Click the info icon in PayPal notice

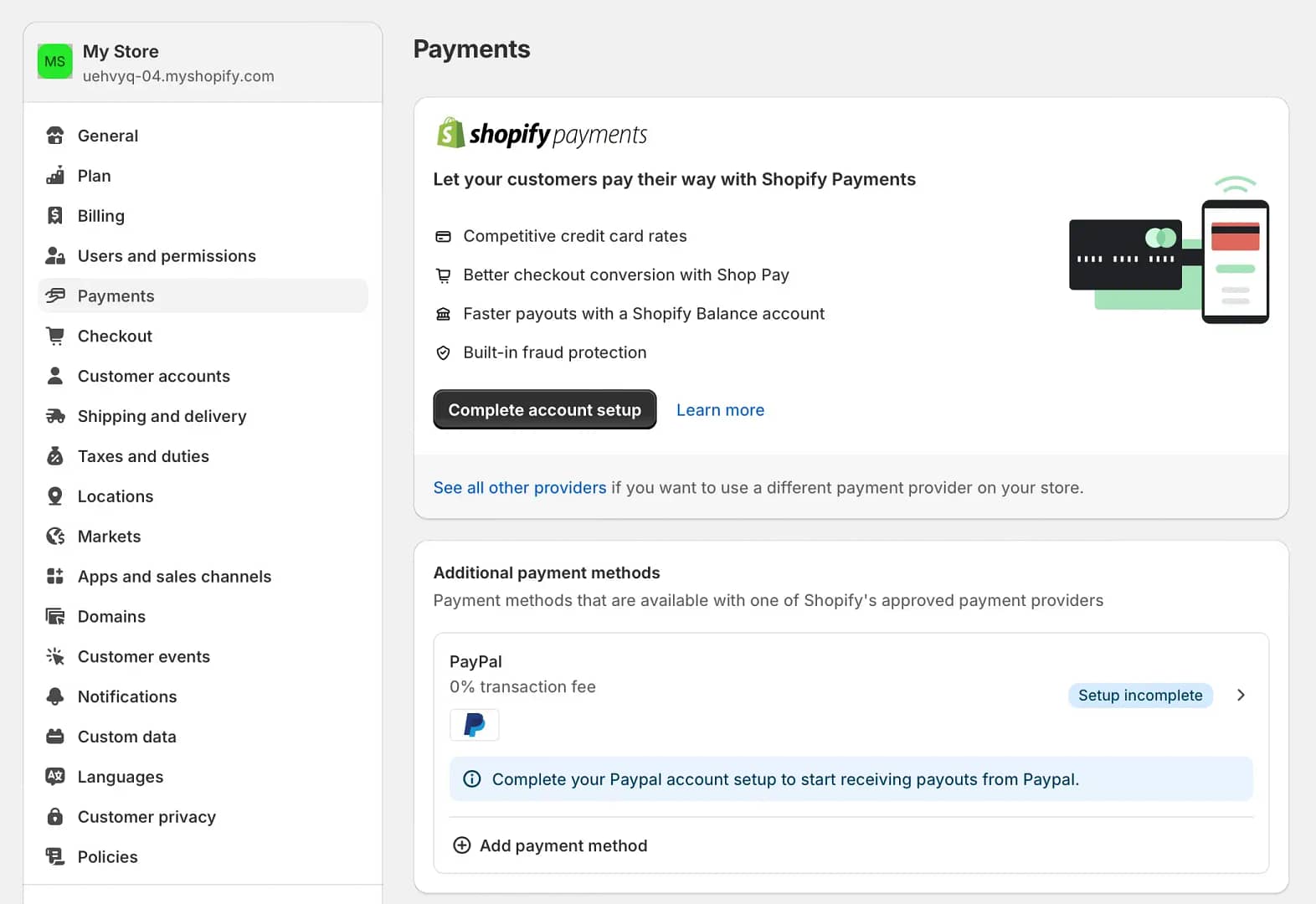coord(472,779)
